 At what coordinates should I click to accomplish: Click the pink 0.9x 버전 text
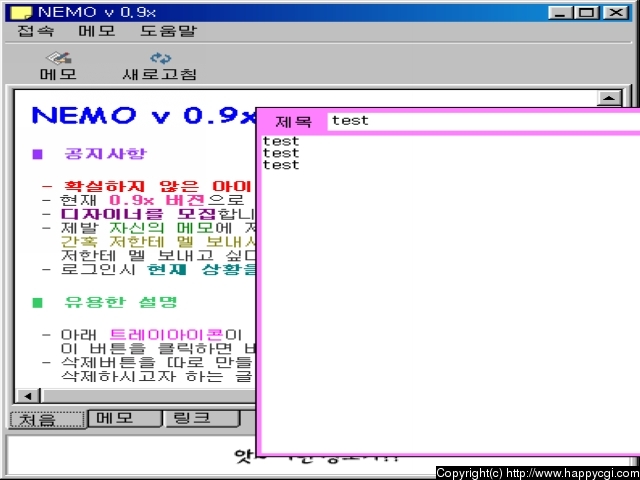(x=157, y=200)
